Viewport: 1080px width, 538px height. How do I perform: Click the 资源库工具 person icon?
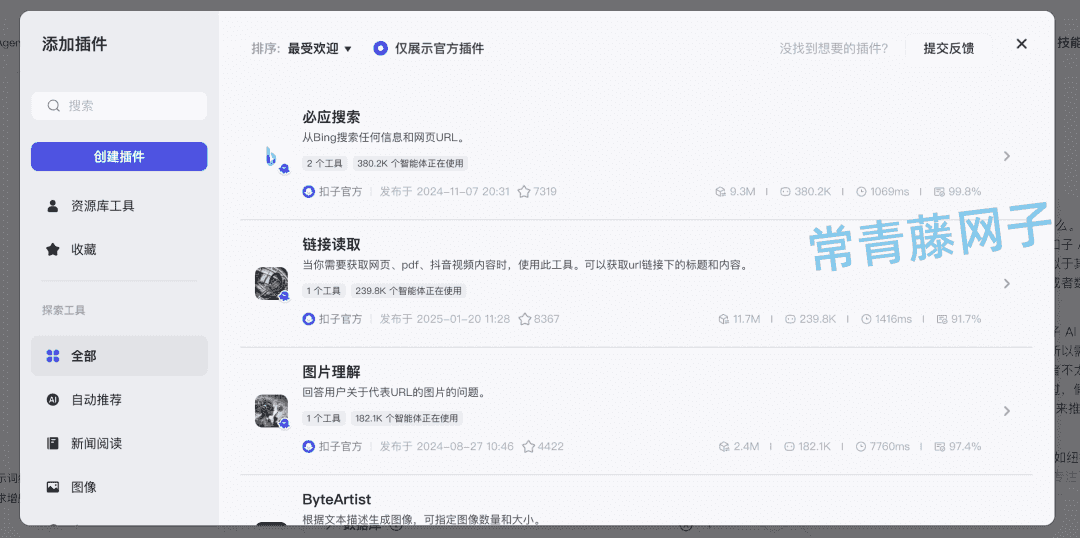53,206
